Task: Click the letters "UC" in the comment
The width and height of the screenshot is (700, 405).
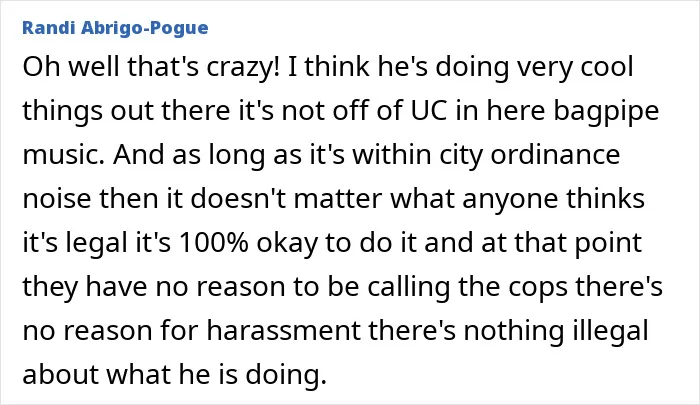Action: pyautogui.click(x=429, y=111)
